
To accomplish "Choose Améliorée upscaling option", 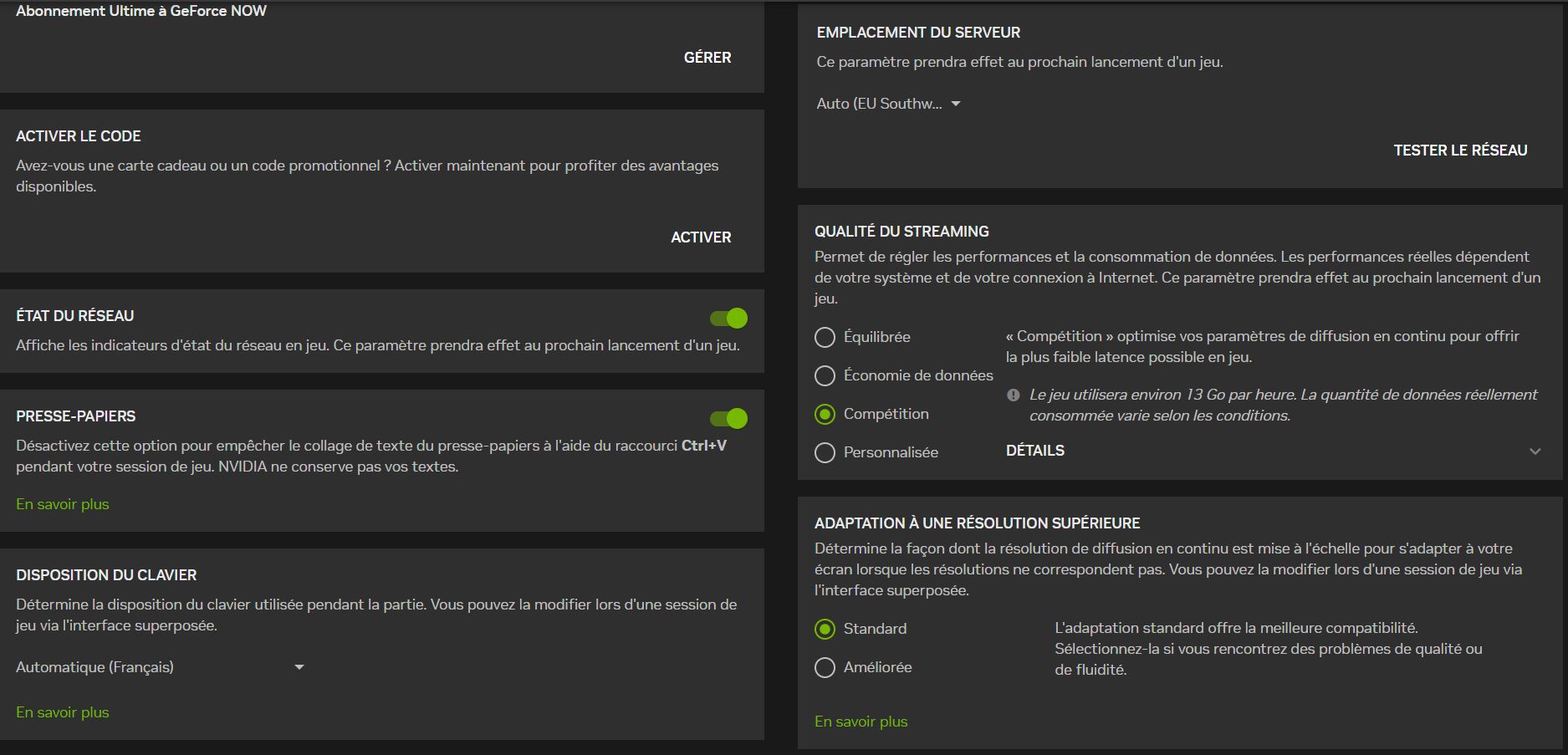I will point(825,667).
